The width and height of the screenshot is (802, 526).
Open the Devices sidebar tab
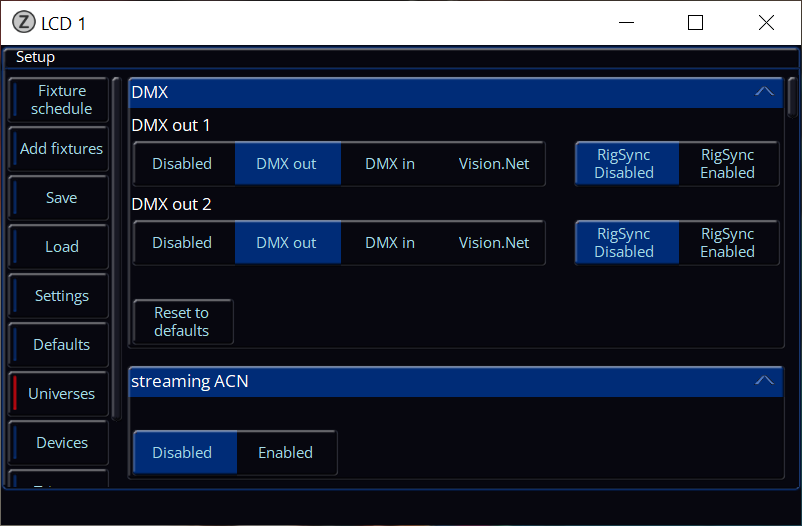[x=61, y=443]
